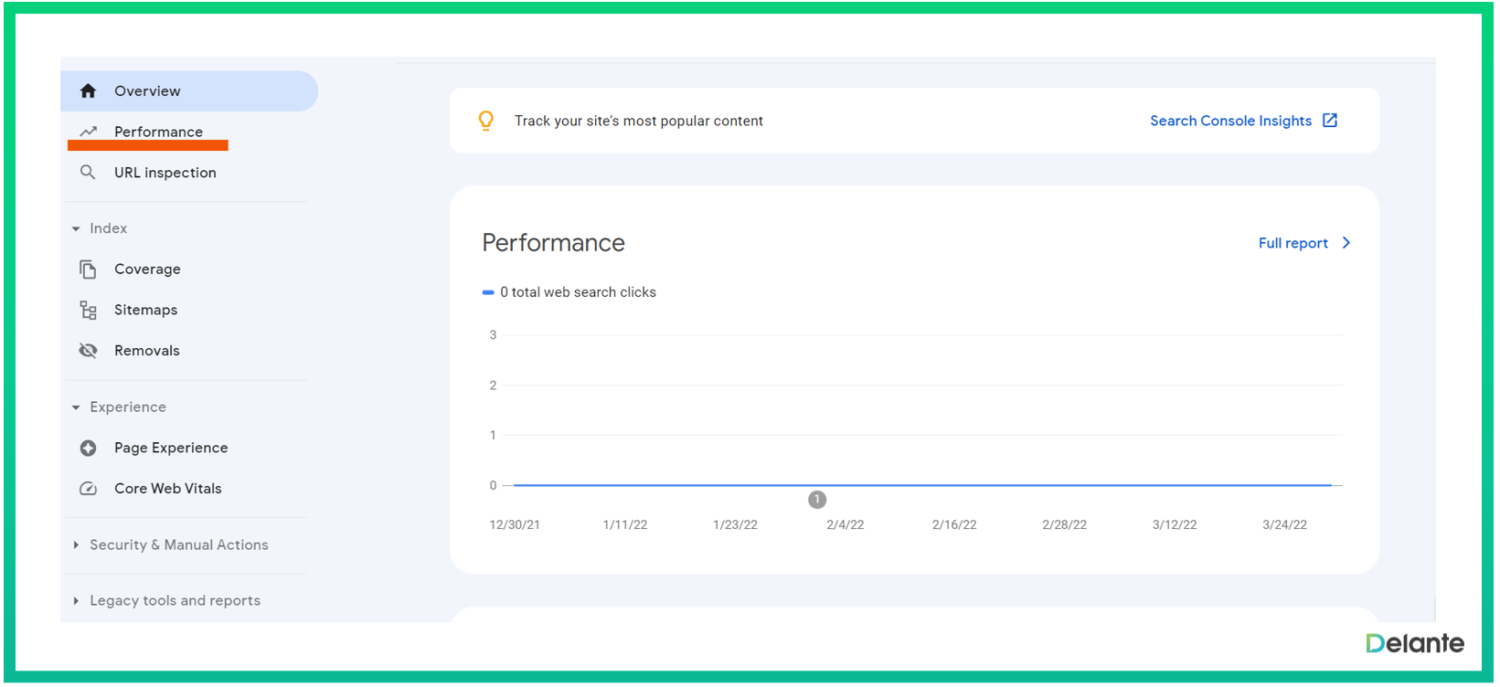The width and height of the screenshot is (1500, 687).
Task: Collapse the Index section
Action: tap(76, 229)
